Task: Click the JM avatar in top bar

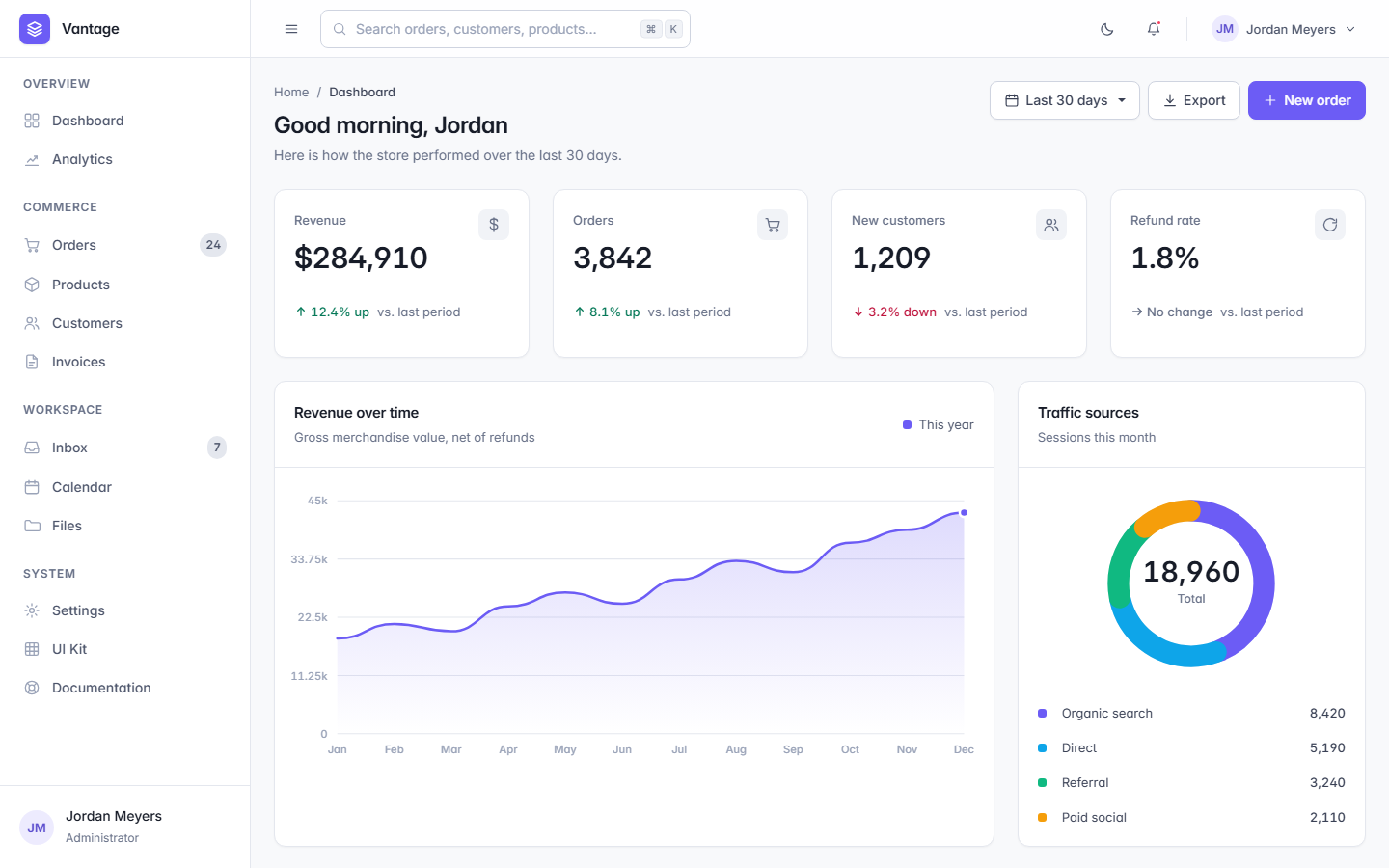Action: pos(1225,29)
